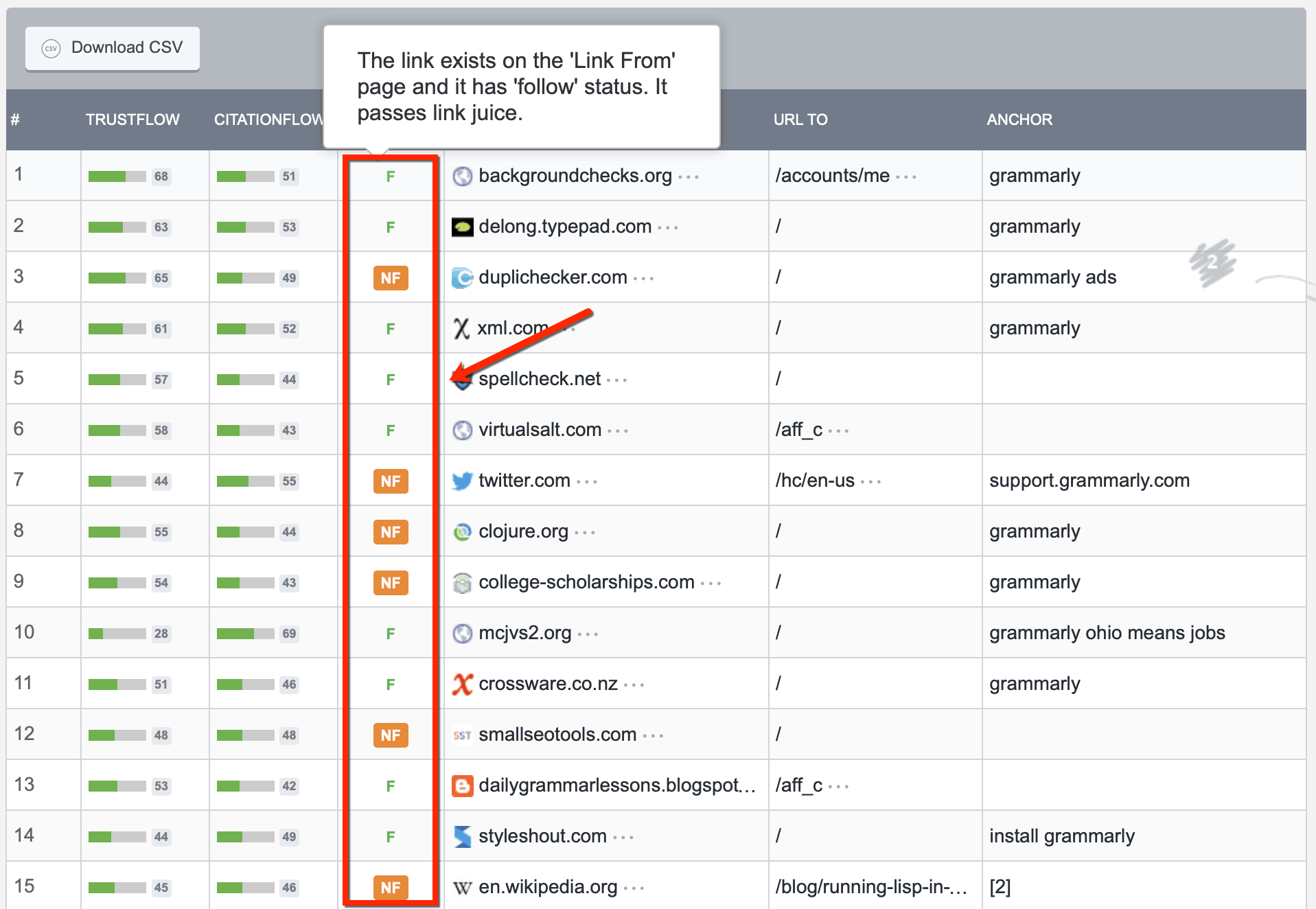The height and width of the screenshot is (909, 1316).
Task: Click the styleshout.com favicon
Action: pyautogui.click(x=463, y=837)
